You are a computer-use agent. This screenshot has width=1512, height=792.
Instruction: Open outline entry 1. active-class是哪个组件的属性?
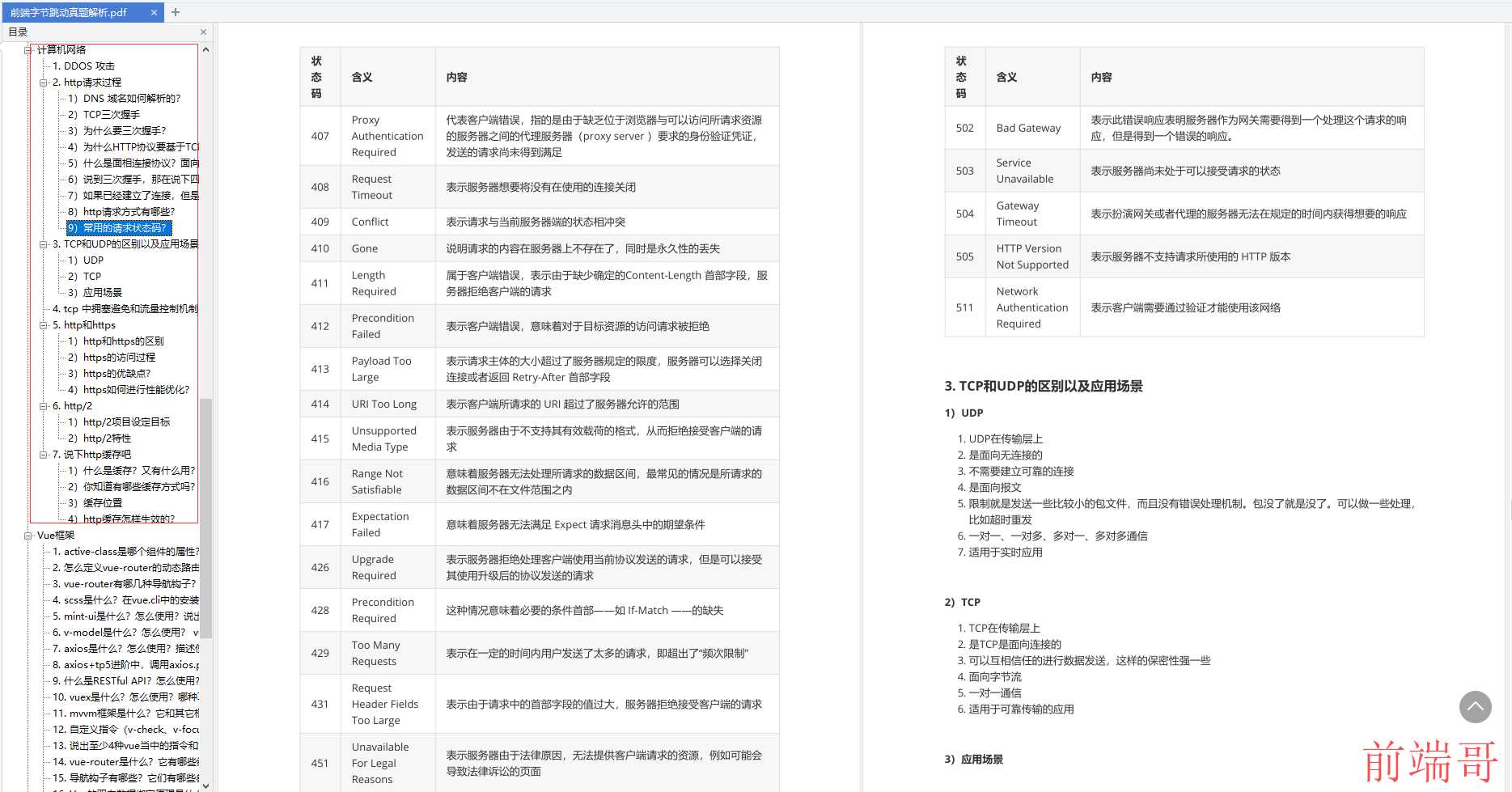(x=125, y=552)
